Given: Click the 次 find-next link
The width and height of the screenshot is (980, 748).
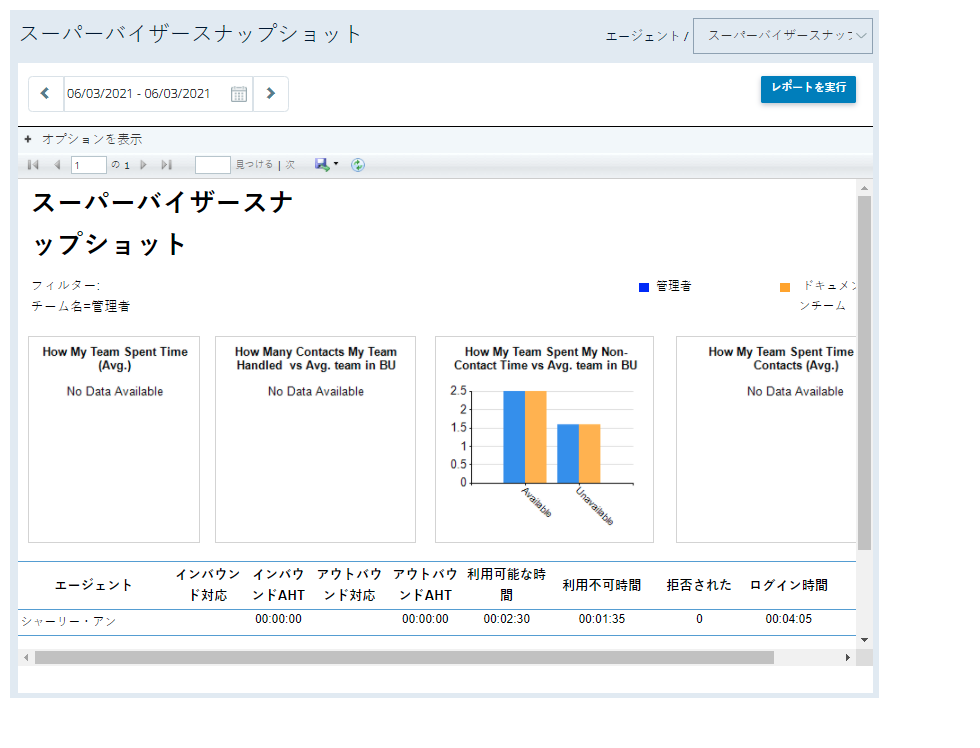Looking at the screenshot, I should pos(290,164).
